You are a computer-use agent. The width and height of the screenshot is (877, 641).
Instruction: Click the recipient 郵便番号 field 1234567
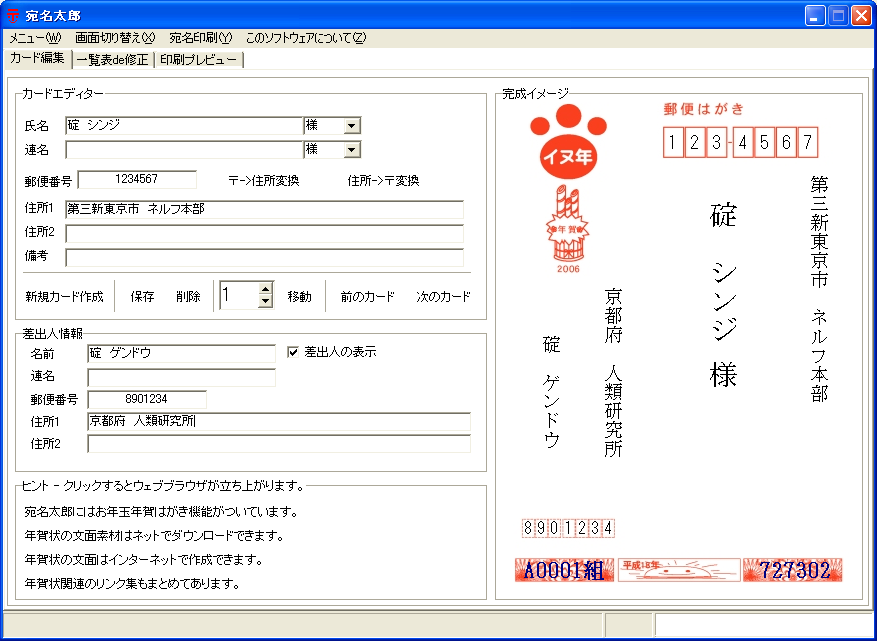(x=137, y=180)
